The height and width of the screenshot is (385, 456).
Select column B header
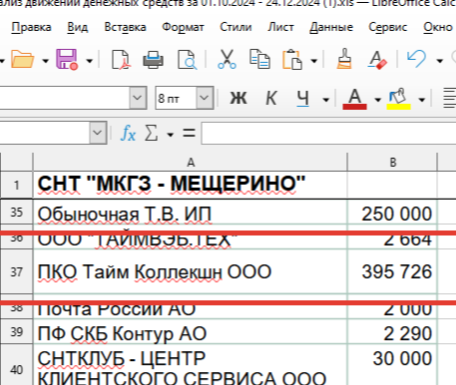(392, 162)
